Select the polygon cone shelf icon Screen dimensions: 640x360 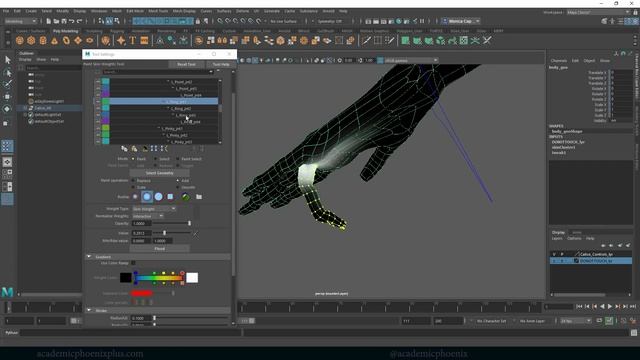pos(54,40)
